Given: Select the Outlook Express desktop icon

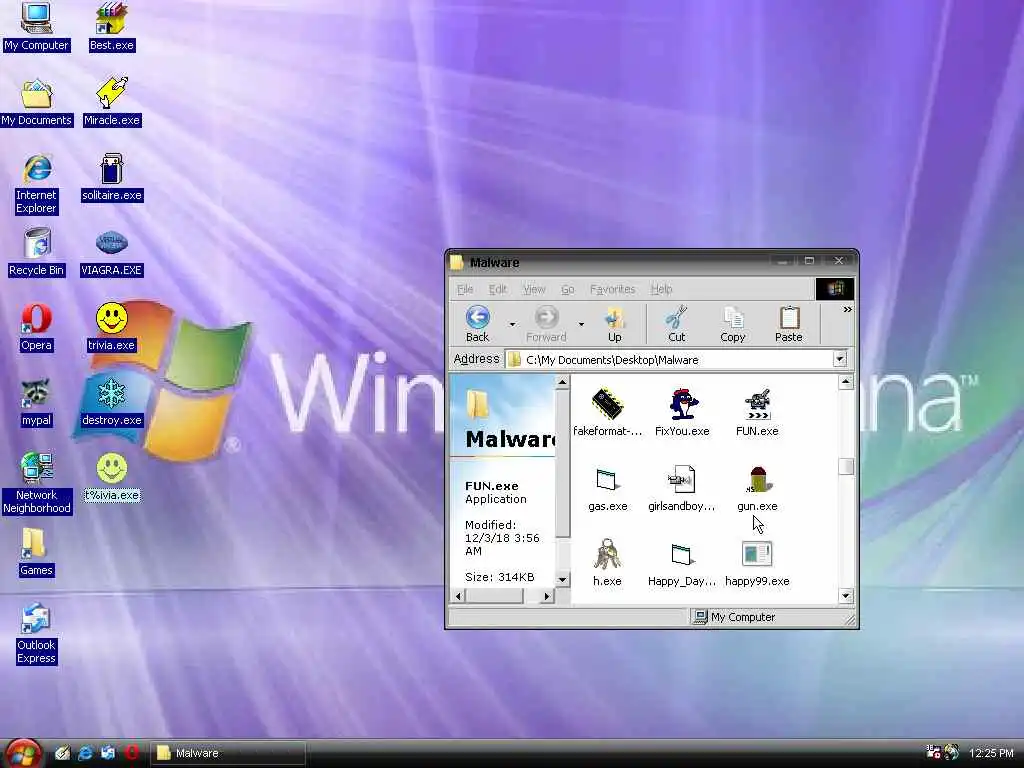Looking at the screenshot, I should [36, 634].
